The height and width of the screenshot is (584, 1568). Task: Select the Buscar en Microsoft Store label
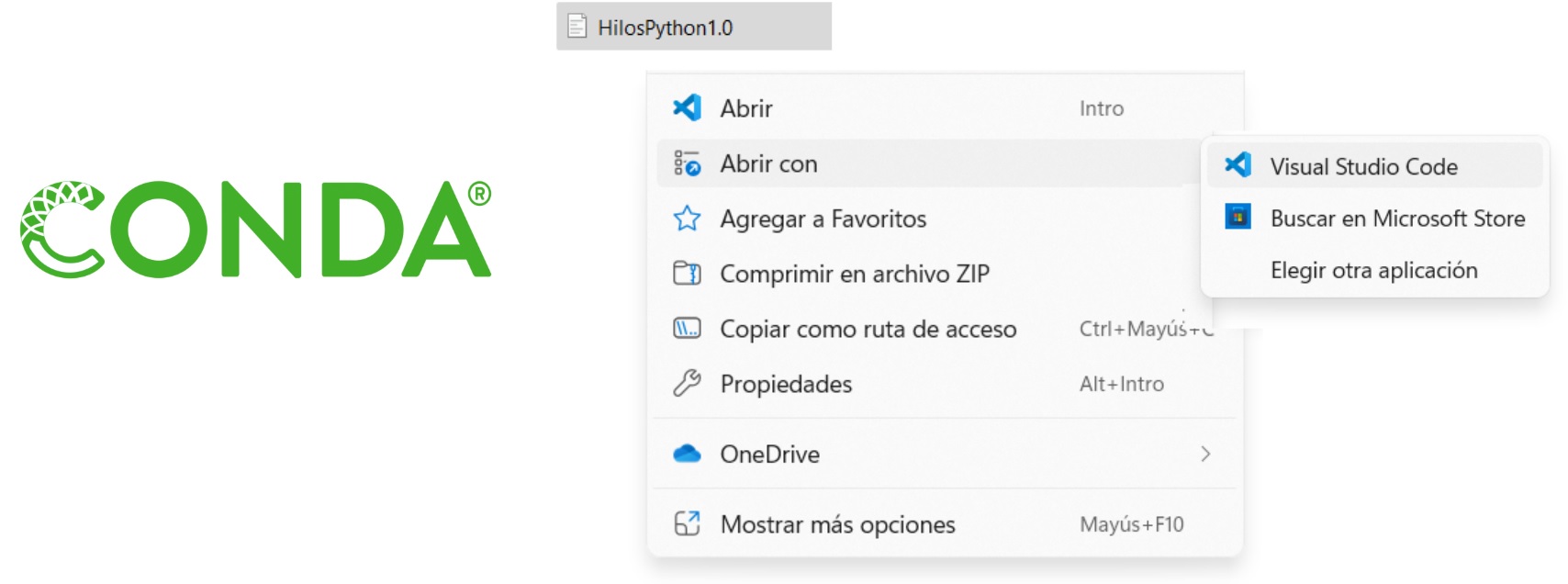[x=1397, y=219]
